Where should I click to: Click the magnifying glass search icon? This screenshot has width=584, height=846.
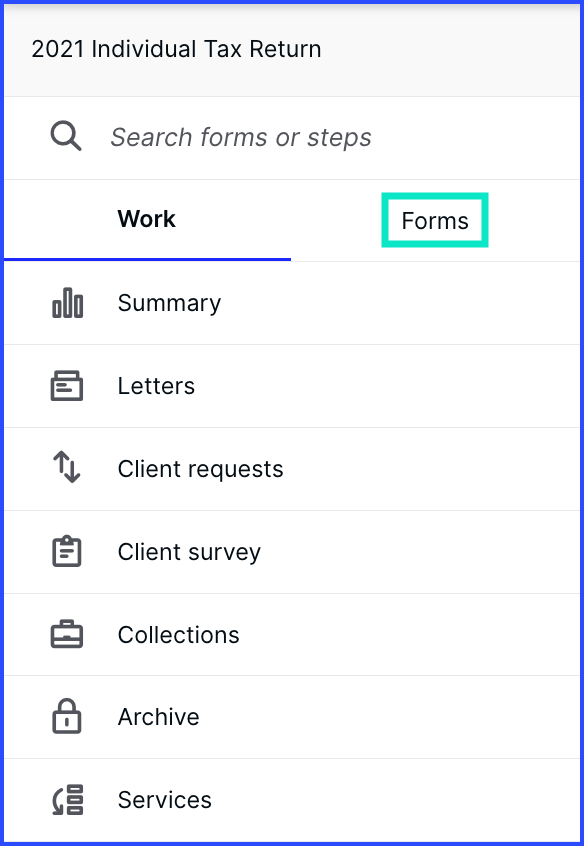pyautogui.click(x=66, y=136)
